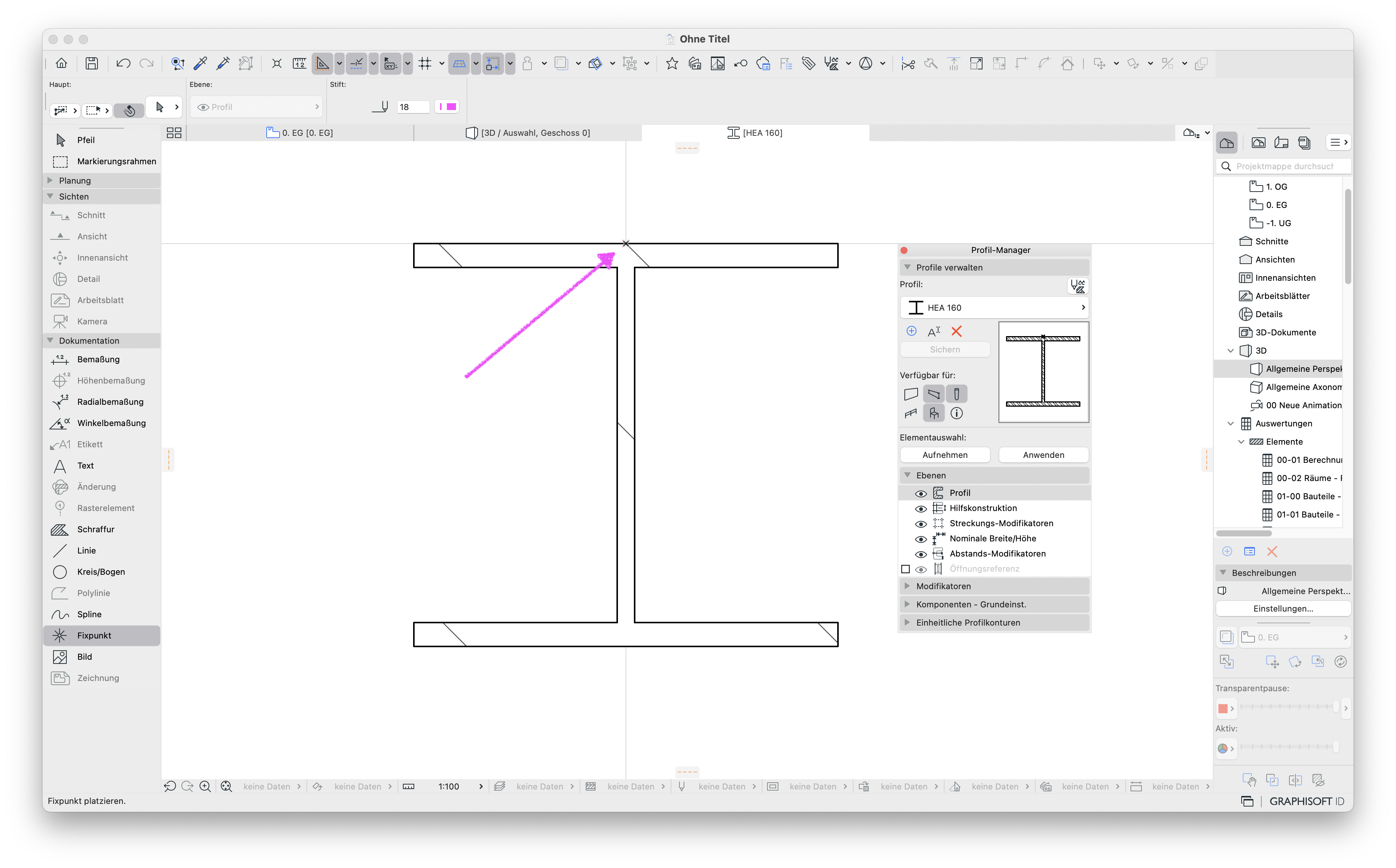Click the Sichern button
This screenshot has height=868, width=1396.
945,350
